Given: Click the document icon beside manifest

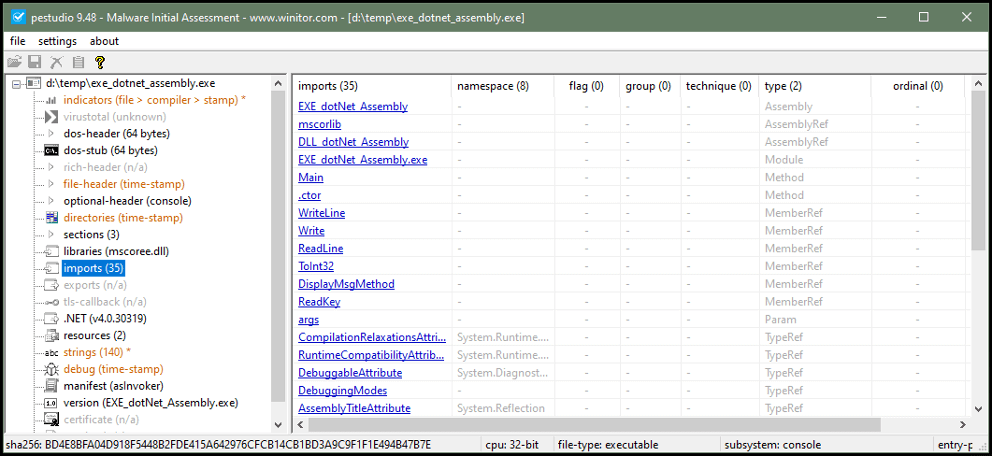Looking at the screenshot, I should pyautogui.click(x=51, y=386).
